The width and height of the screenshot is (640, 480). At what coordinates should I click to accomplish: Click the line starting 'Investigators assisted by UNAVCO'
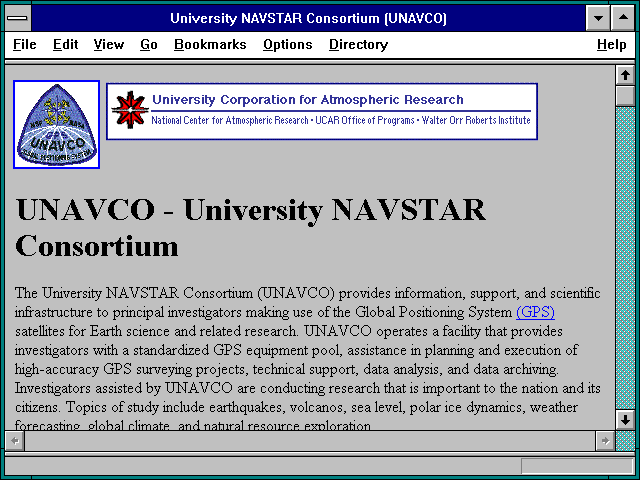click(308, 388)
